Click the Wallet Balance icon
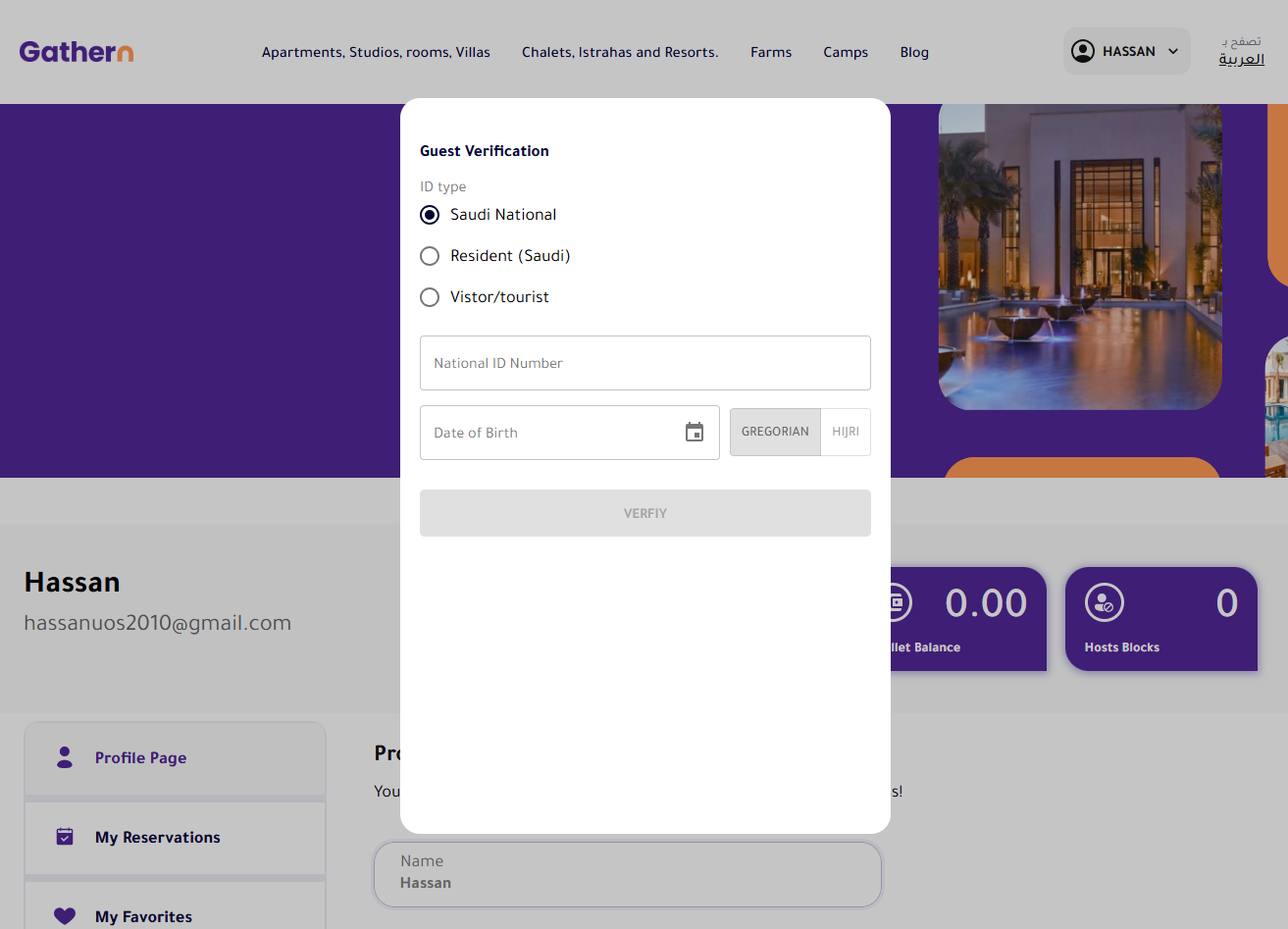 (x=897, y=603)
